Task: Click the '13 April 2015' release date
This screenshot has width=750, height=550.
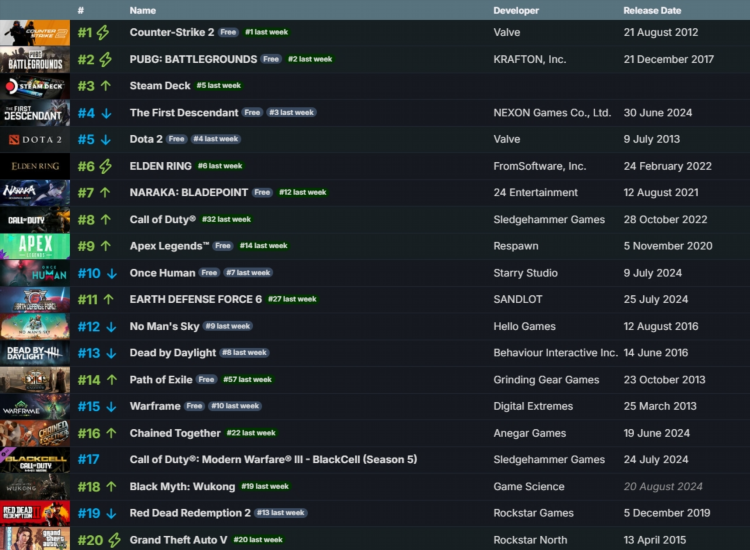Action: (654, 540)
